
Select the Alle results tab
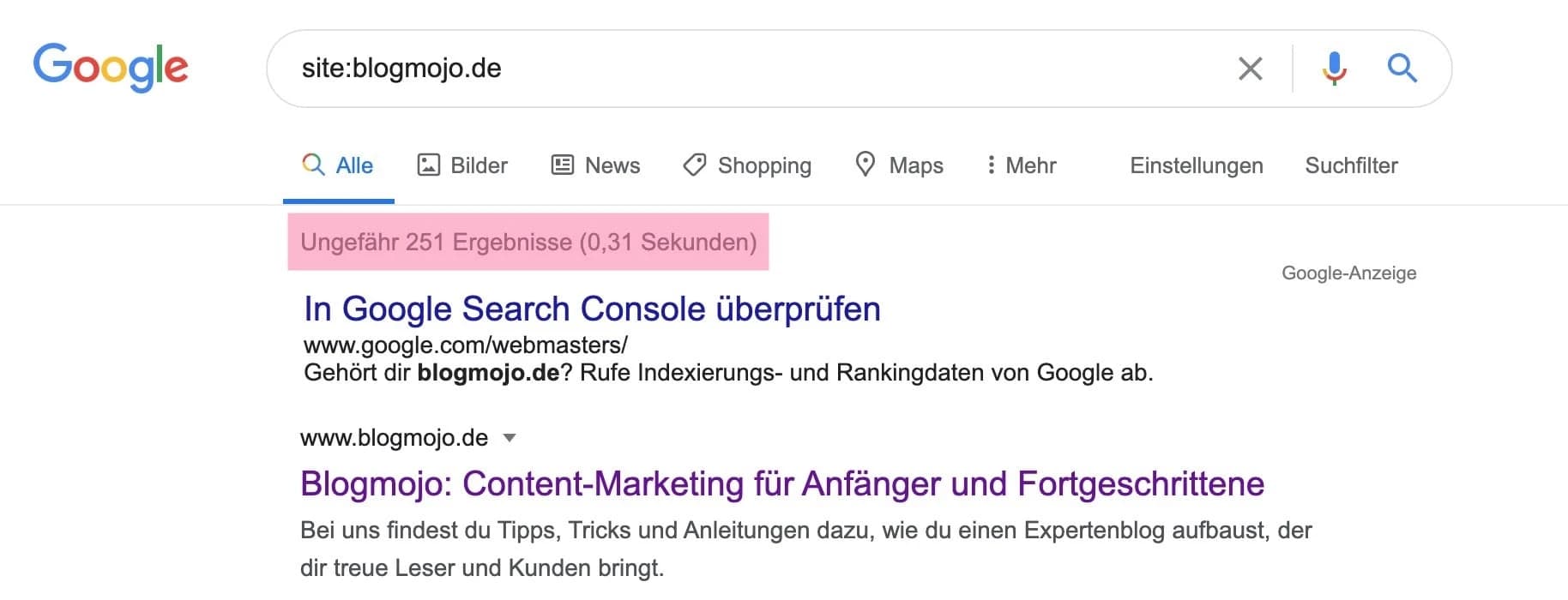pyautogui.click(x=338, y=165)
